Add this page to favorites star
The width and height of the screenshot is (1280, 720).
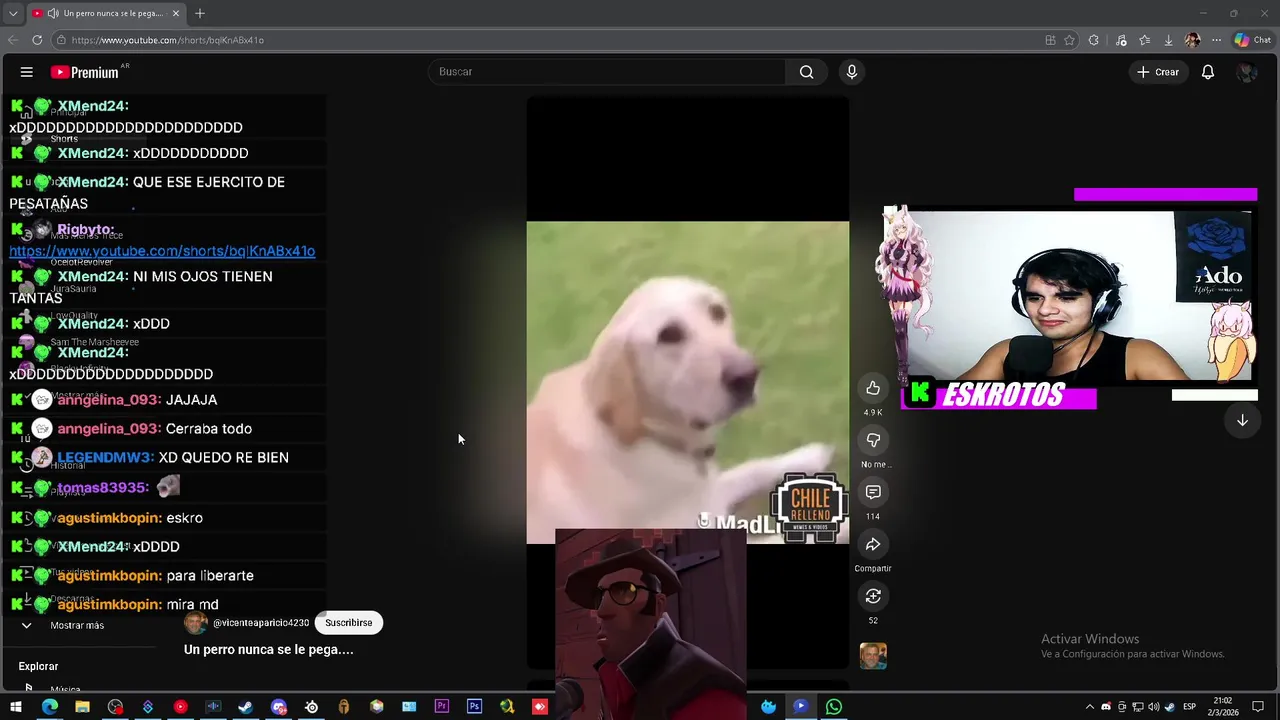[x=1069, y=40]
